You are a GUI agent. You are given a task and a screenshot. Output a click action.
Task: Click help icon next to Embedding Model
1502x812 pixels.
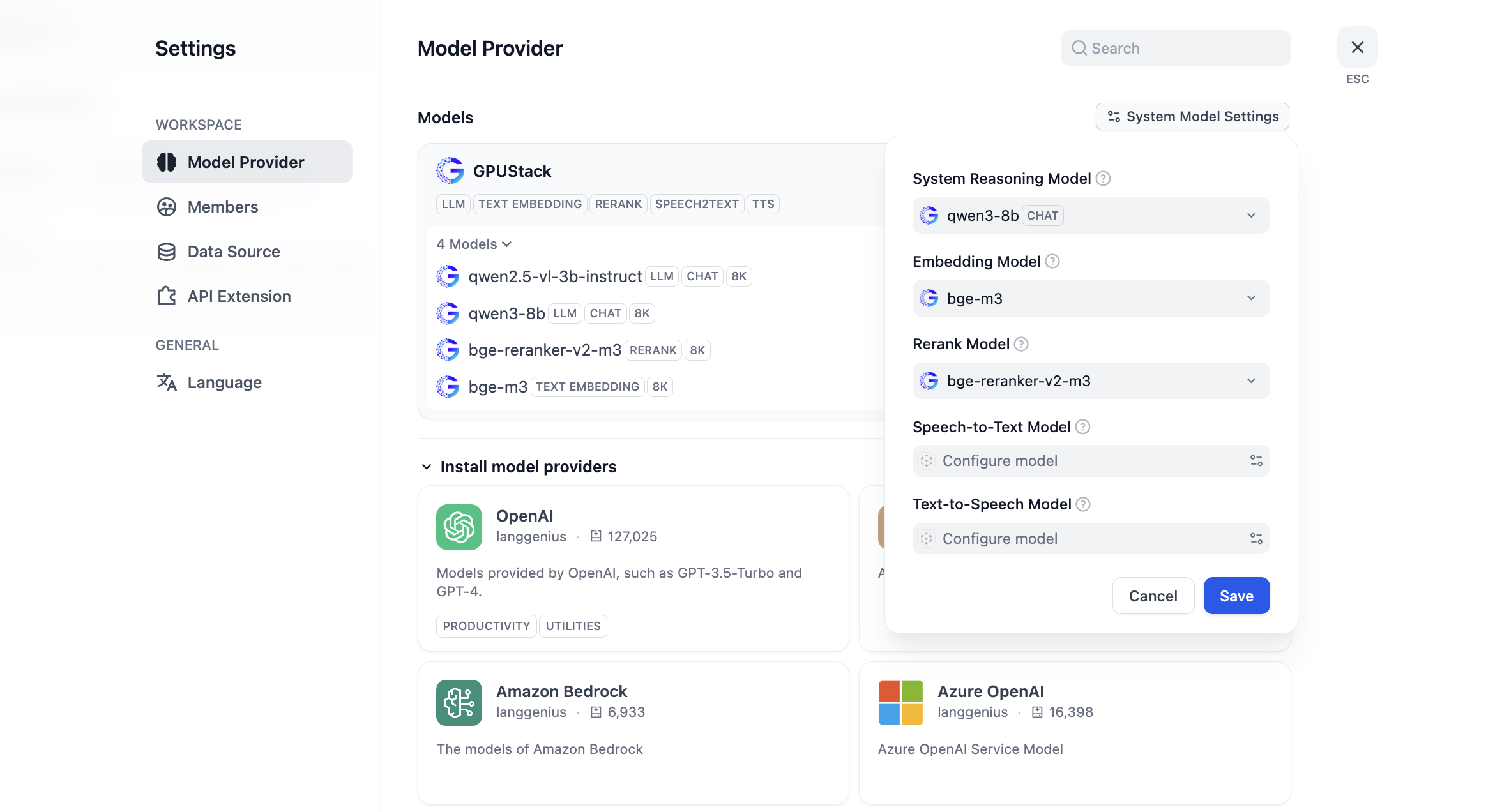coord(1052,262)
